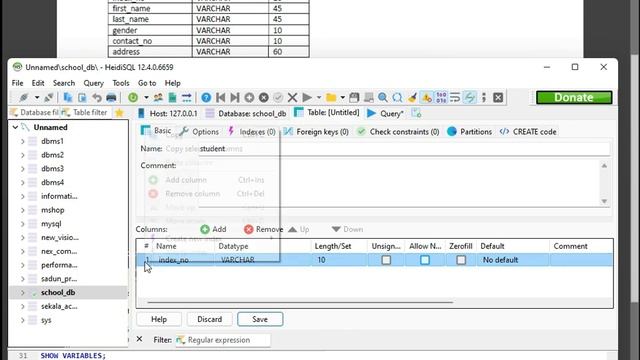Viewport: 640px width, 360px height.
Task: Click the yellow star favorites icon
Action: point(119,113)
